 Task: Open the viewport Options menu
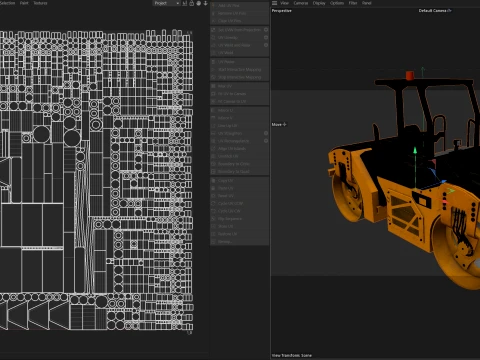point(337,3)
